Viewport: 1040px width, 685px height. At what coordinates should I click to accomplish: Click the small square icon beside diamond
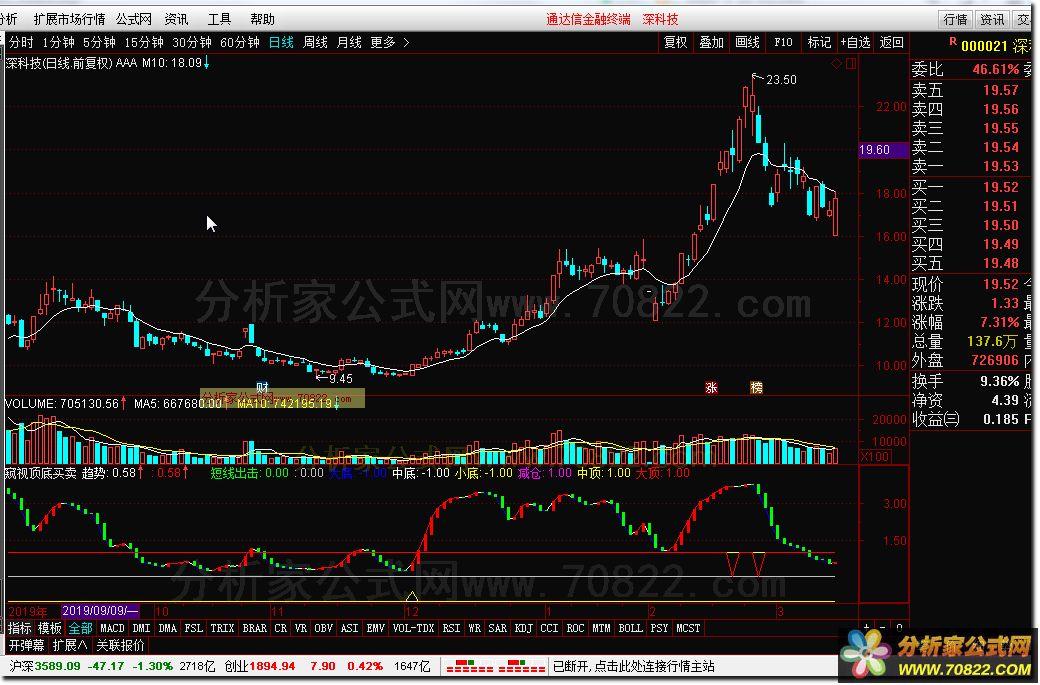point(851,63)
